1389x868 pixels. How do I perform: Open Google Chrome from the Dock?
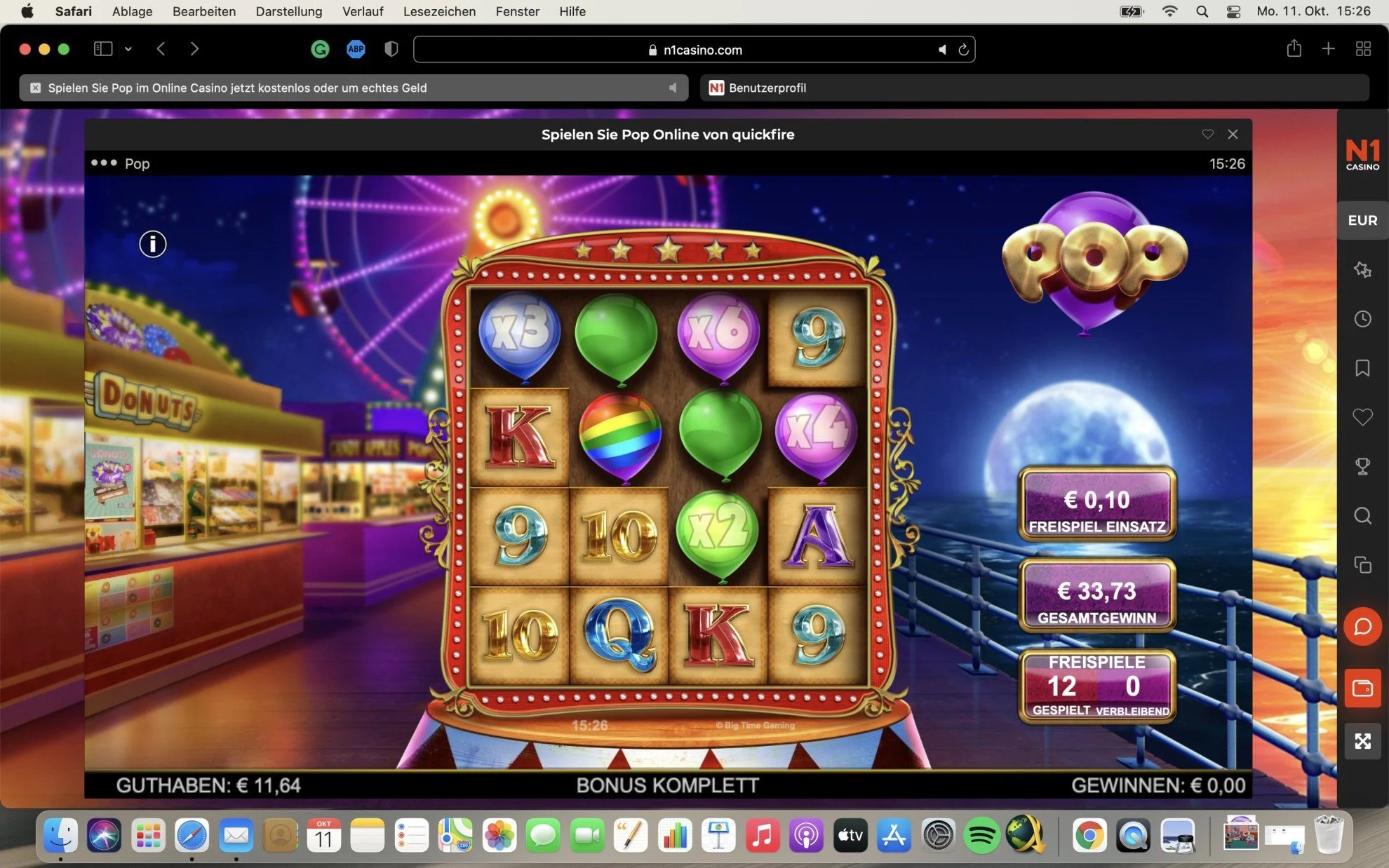pyautogui.click(x=1089, y=835)
